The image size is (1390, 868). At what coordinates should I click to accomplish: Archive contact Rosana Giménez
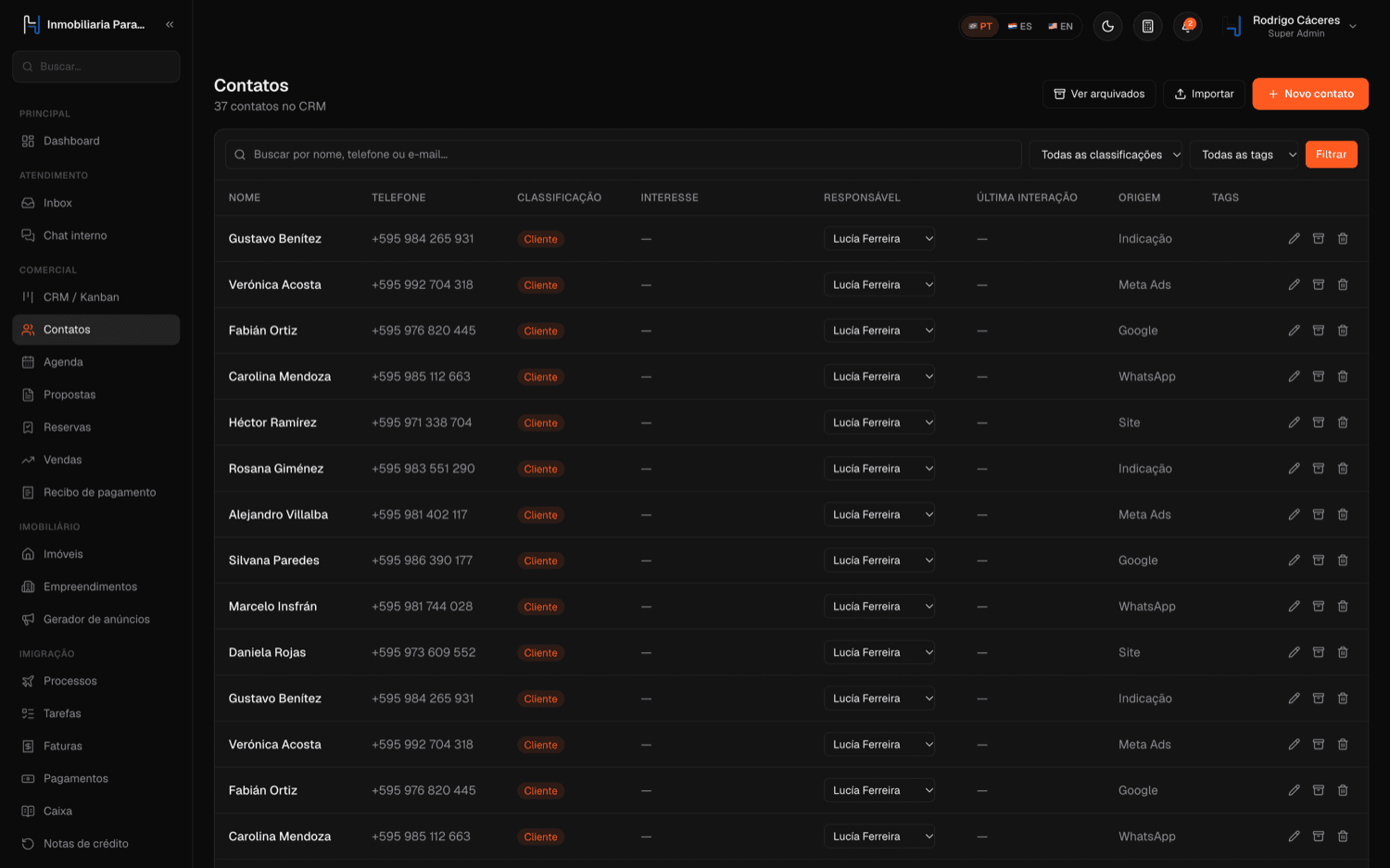pos(1318,469)
